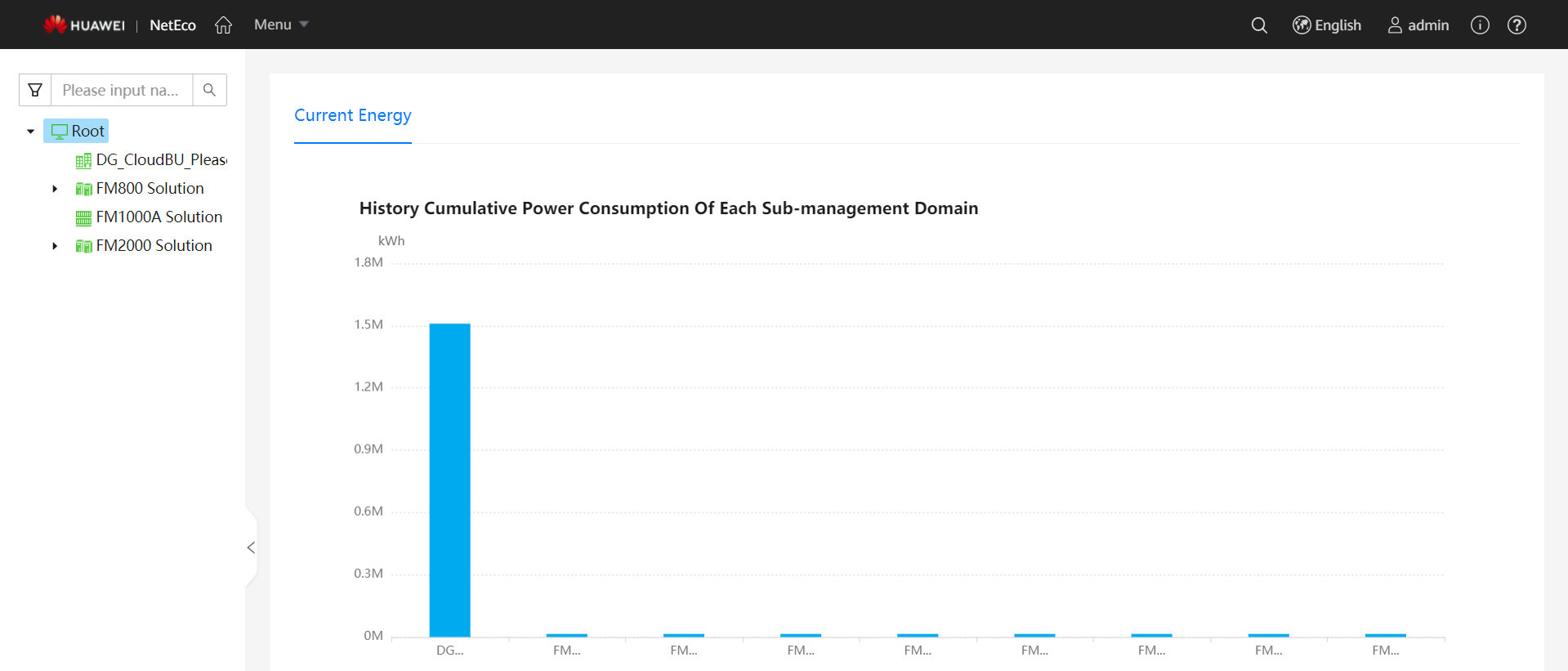The height and width of the screenshot is (671, 1568).
Task: Open the help question mark icon
Action: [1517, 25]
